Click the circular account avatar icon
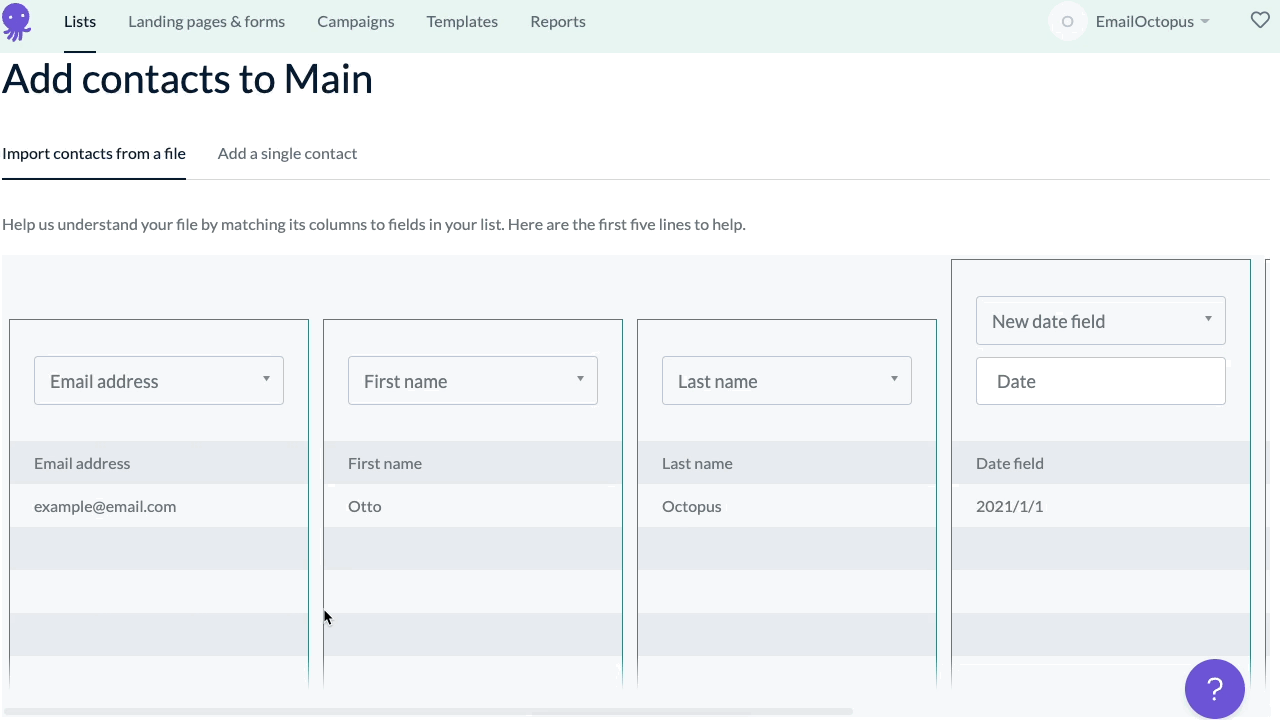The width and height of the screenshot is (1280, 720). [x=1067, y=20]
